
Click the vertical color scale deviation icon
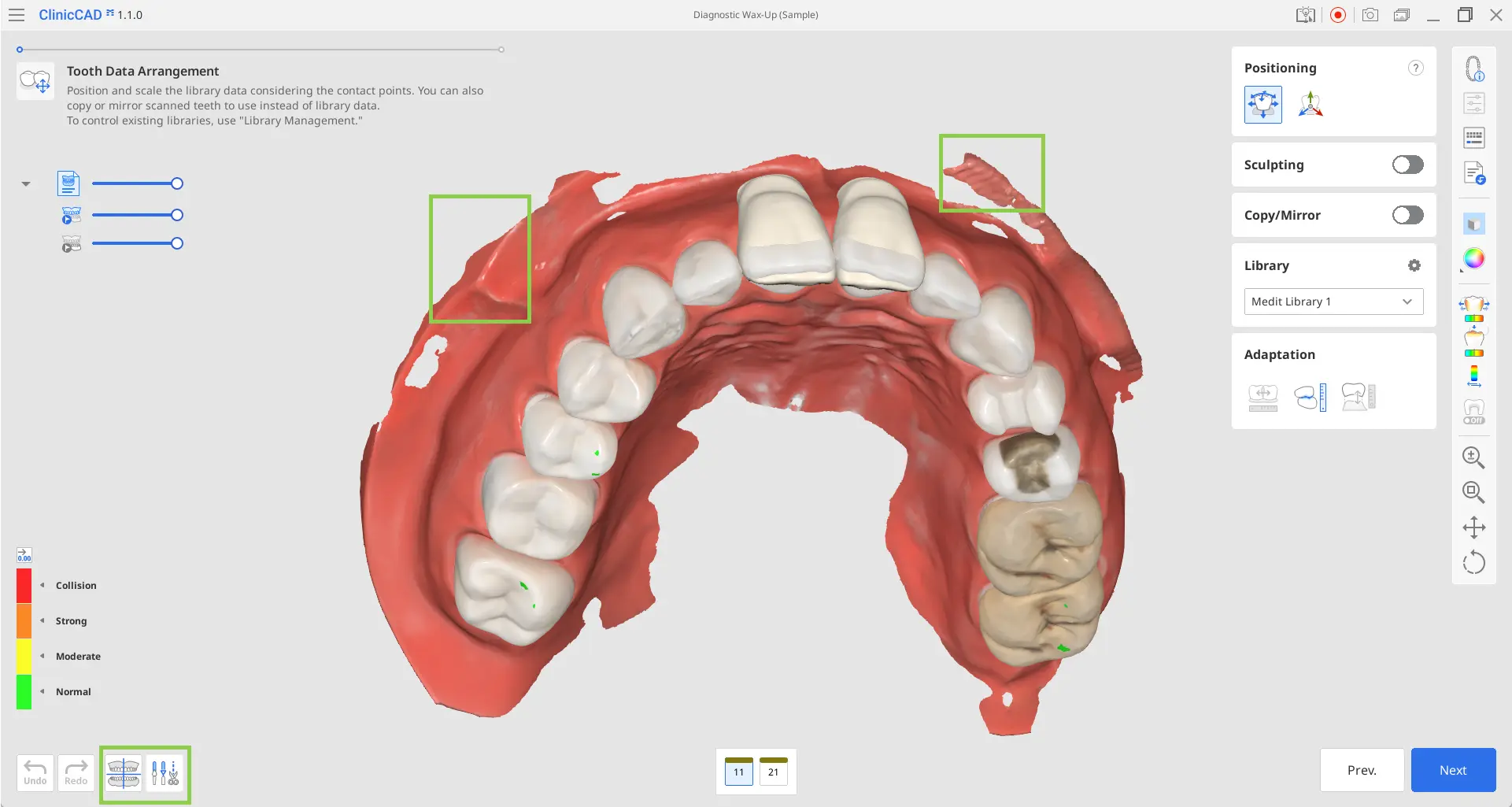click(x=1474, y=376)
